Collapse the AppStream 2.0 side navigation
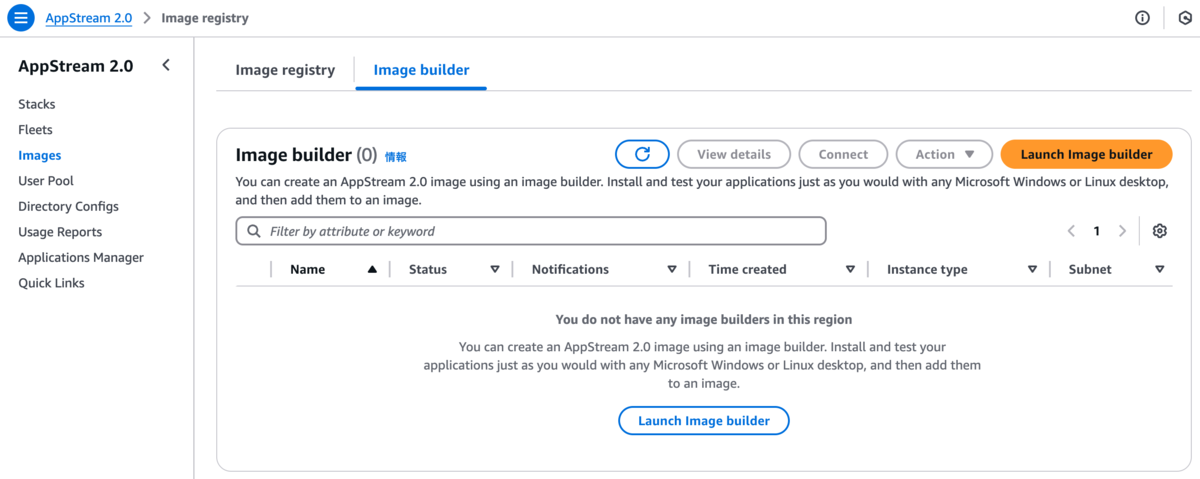The image size is (1200, 479). 166,65
